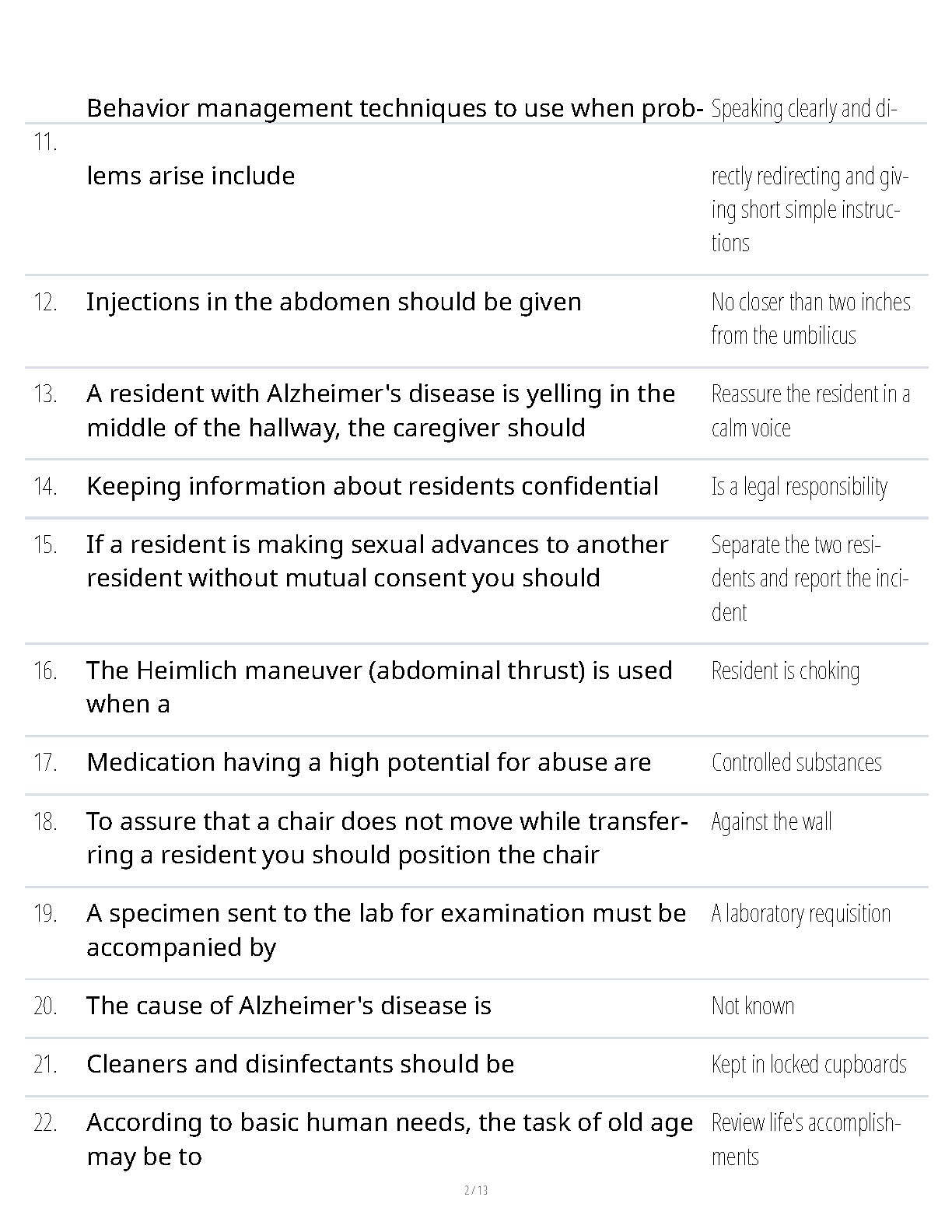Select the answer 'Is a legal responsibility'
The width and height of the screenshot is (952, 1232).
click(799, 487)
